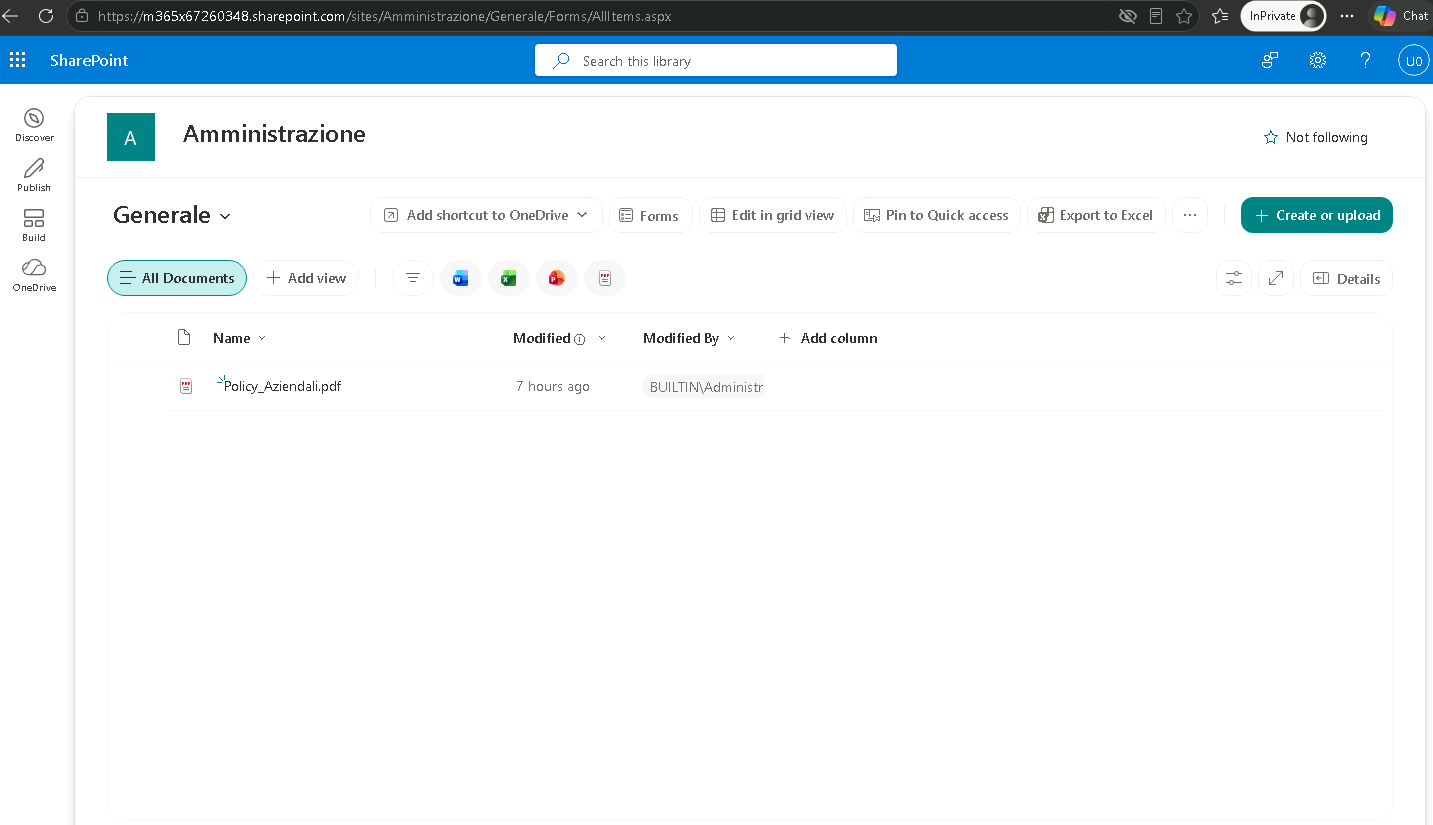Image resolution: width=1433 pixels, height=825 pixels.
Task: Click Add column header
Action: [828, 338]
